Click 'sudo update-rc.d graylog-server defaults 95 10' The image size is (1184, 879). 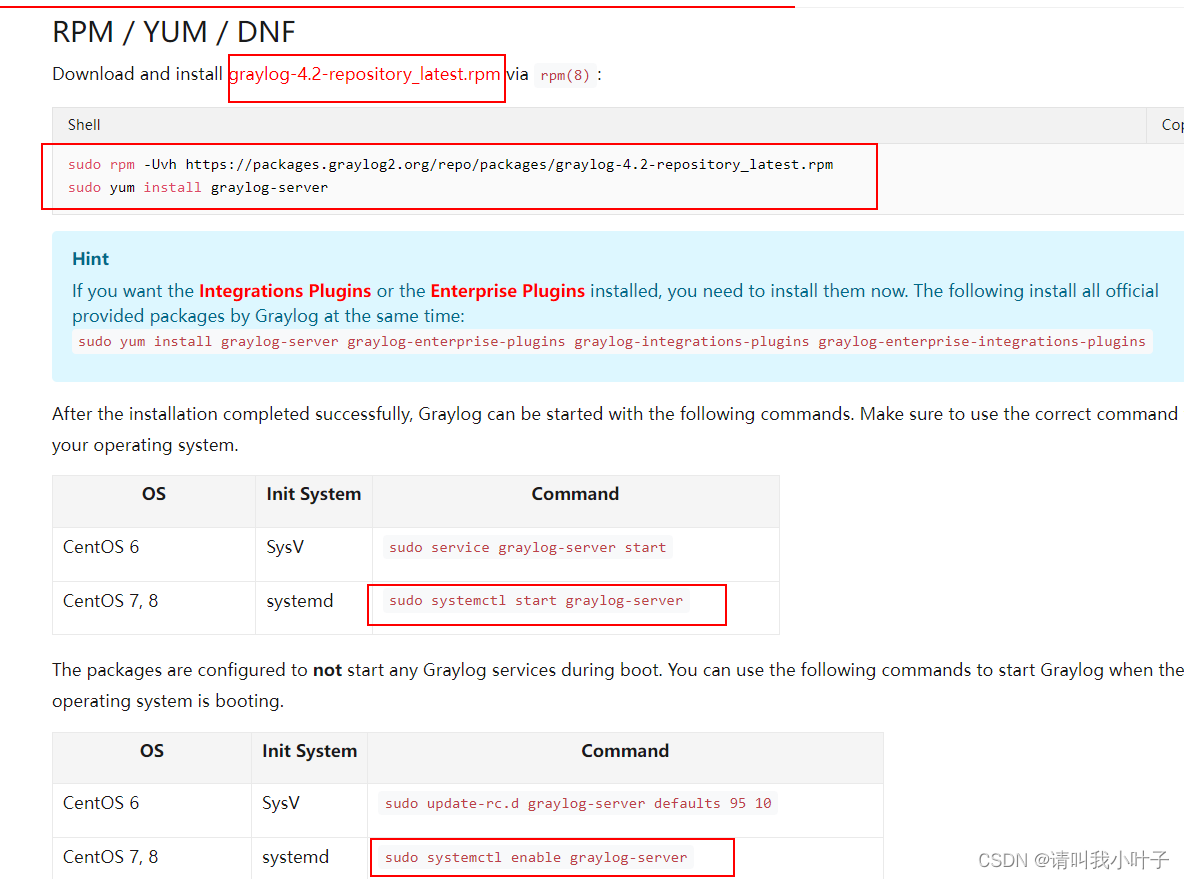tap(578, 803)
